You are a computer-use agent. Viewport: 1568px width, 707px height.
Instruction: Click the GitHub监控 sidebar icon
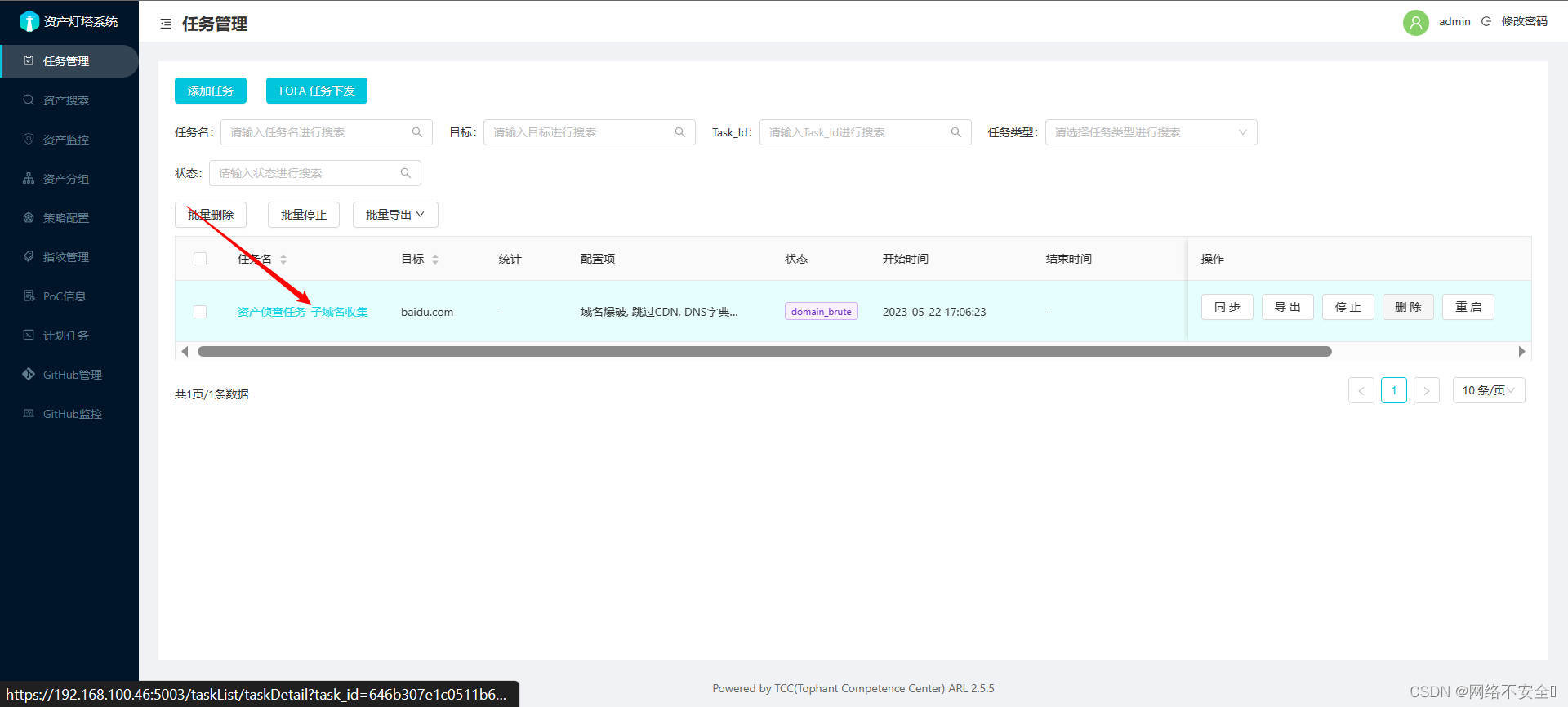(29, 413)
